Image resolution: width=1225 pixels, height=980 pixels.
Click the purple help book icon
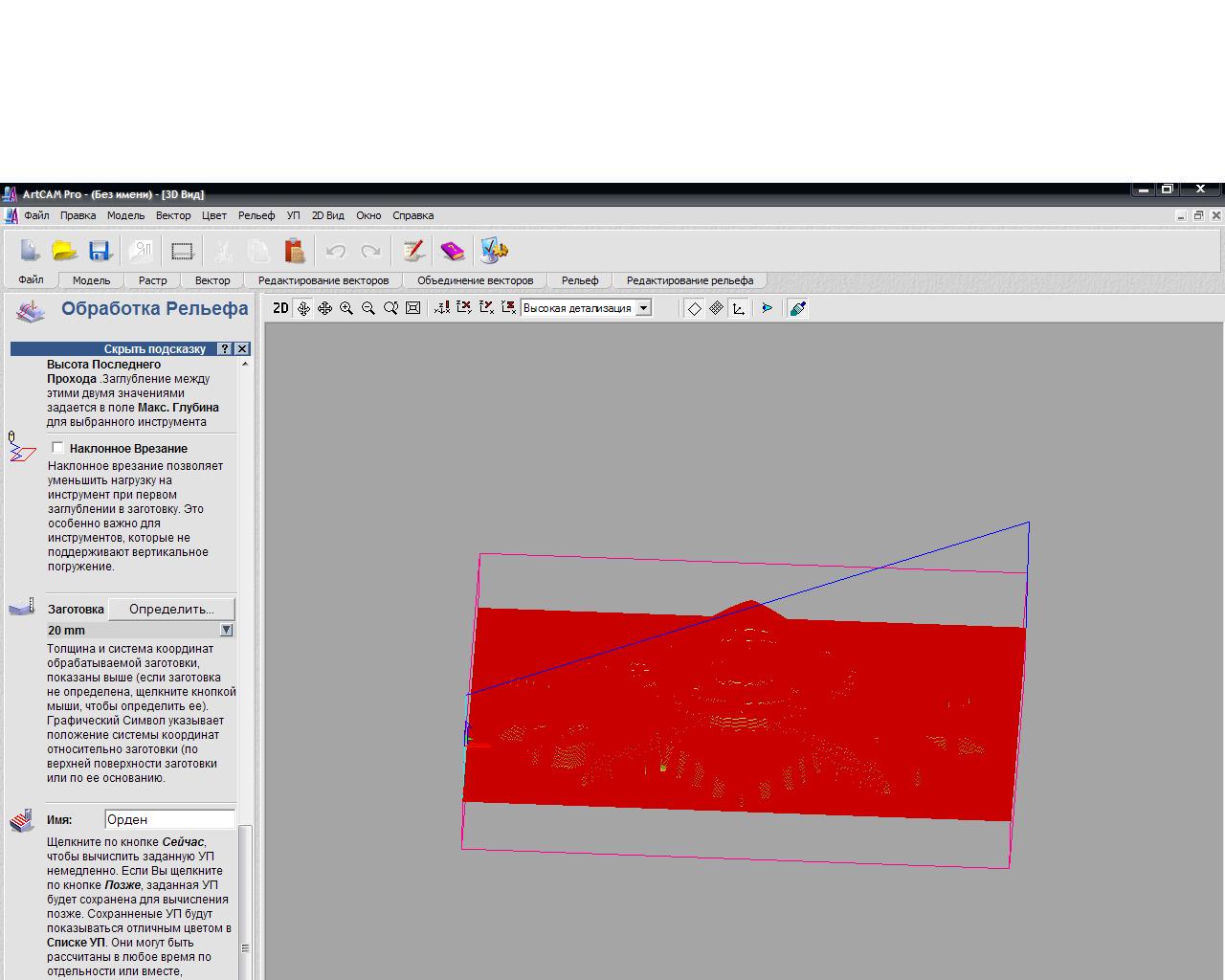[452, 251]
